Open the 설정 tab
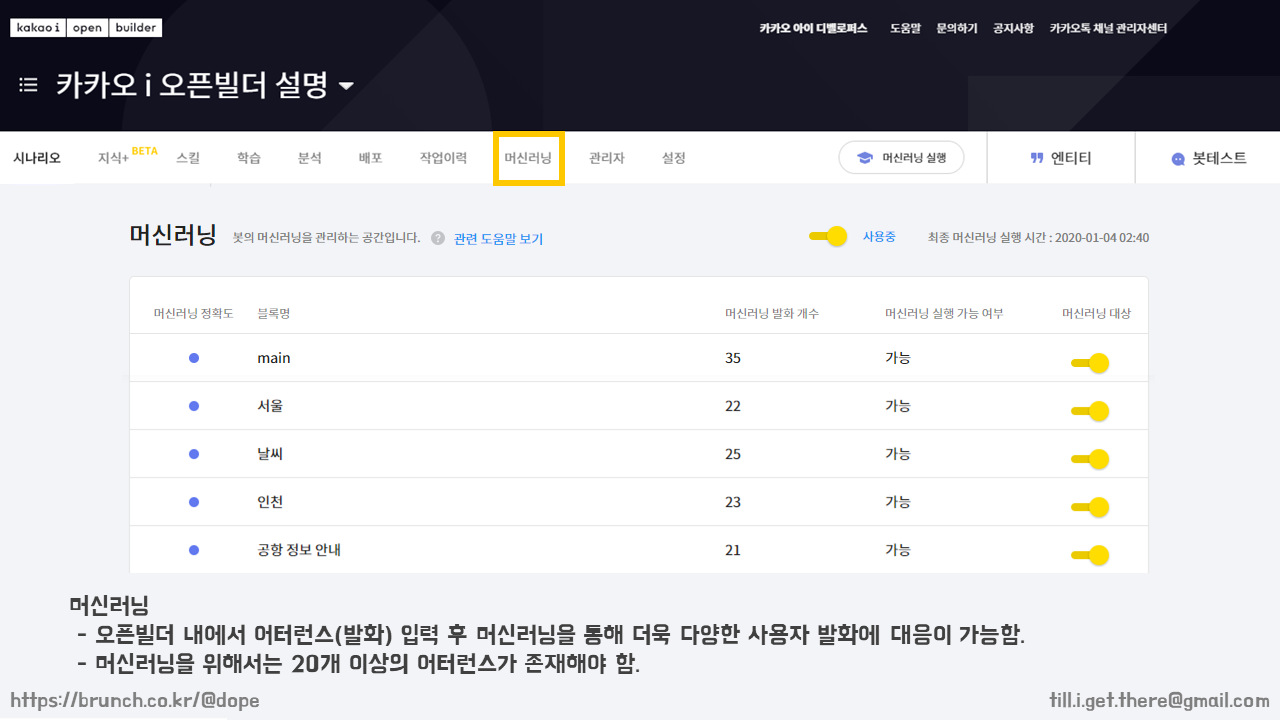The height and width of the screenshot is (720, 1280). pos(674,158)
